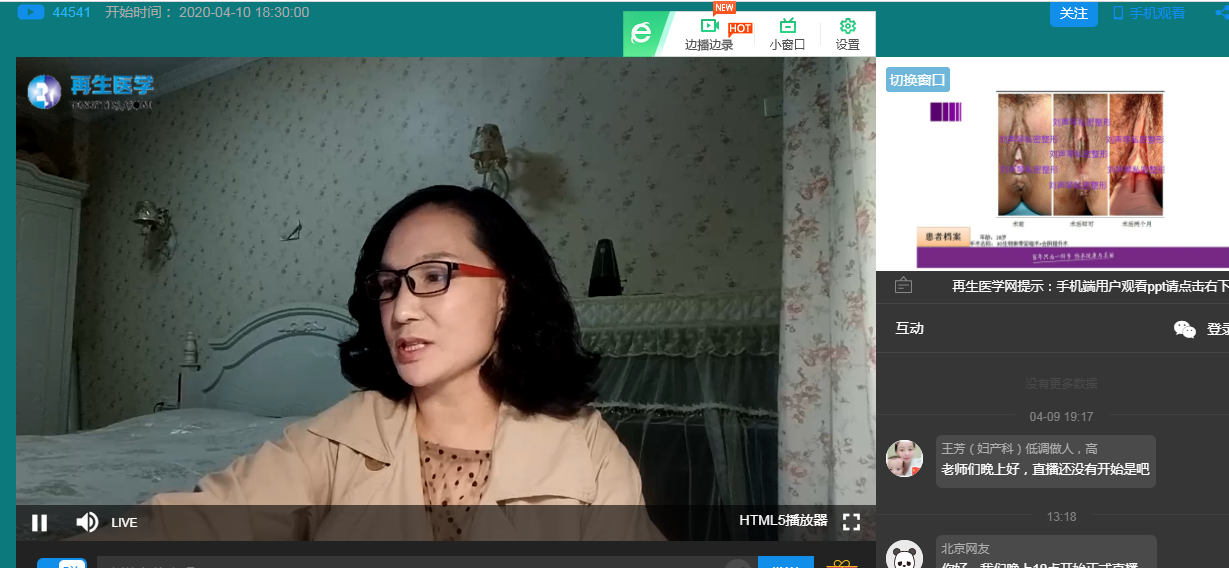Open the 设置 gear settings

(848, 35)
